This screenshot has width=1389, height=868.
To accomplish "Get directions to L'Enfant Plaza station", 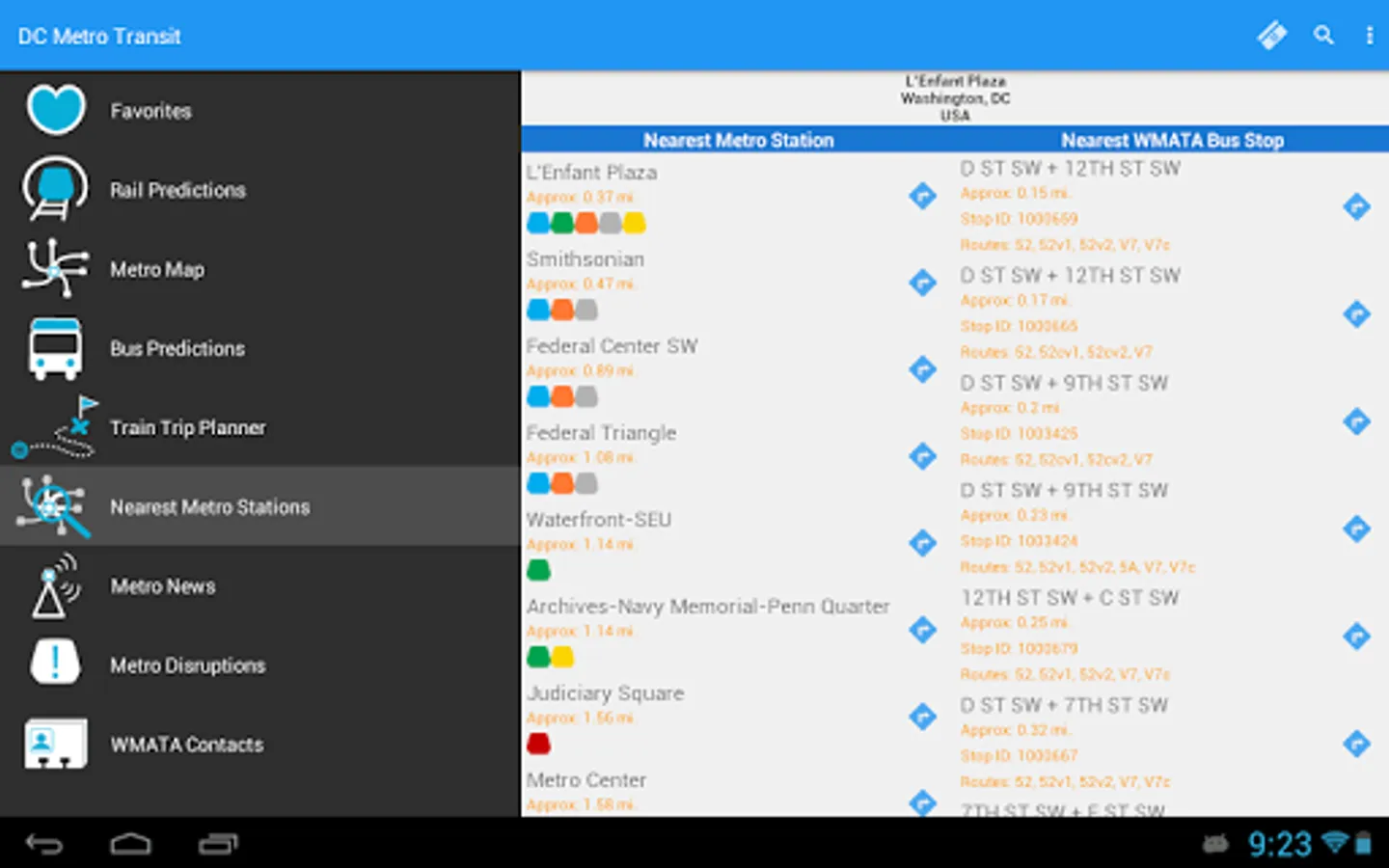I will tap(923, 196).
